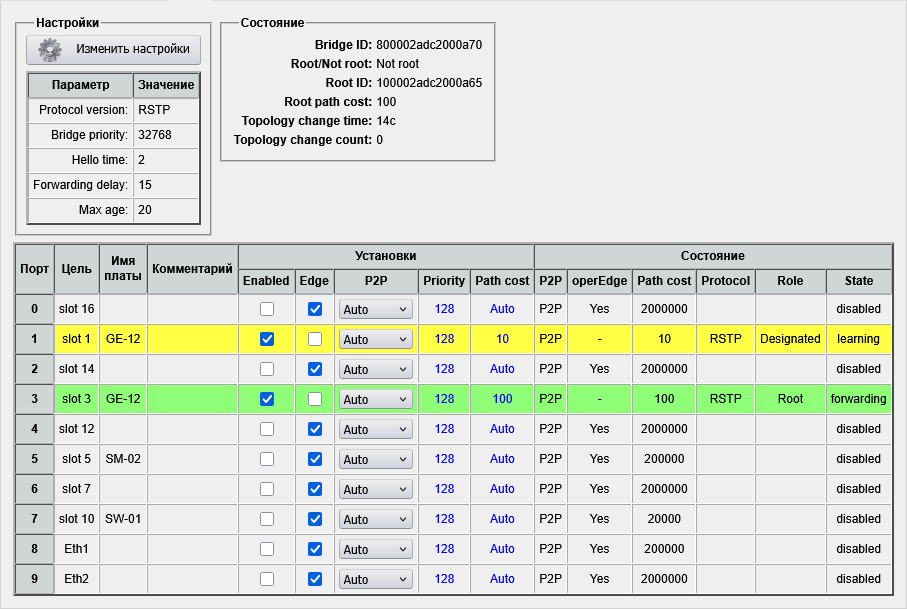Image resolution: width=907 pixels, height=609 pixels.
Task: Toggle Edge checkbox for port 9 Eth2
Action: click(x=315, y=579)
